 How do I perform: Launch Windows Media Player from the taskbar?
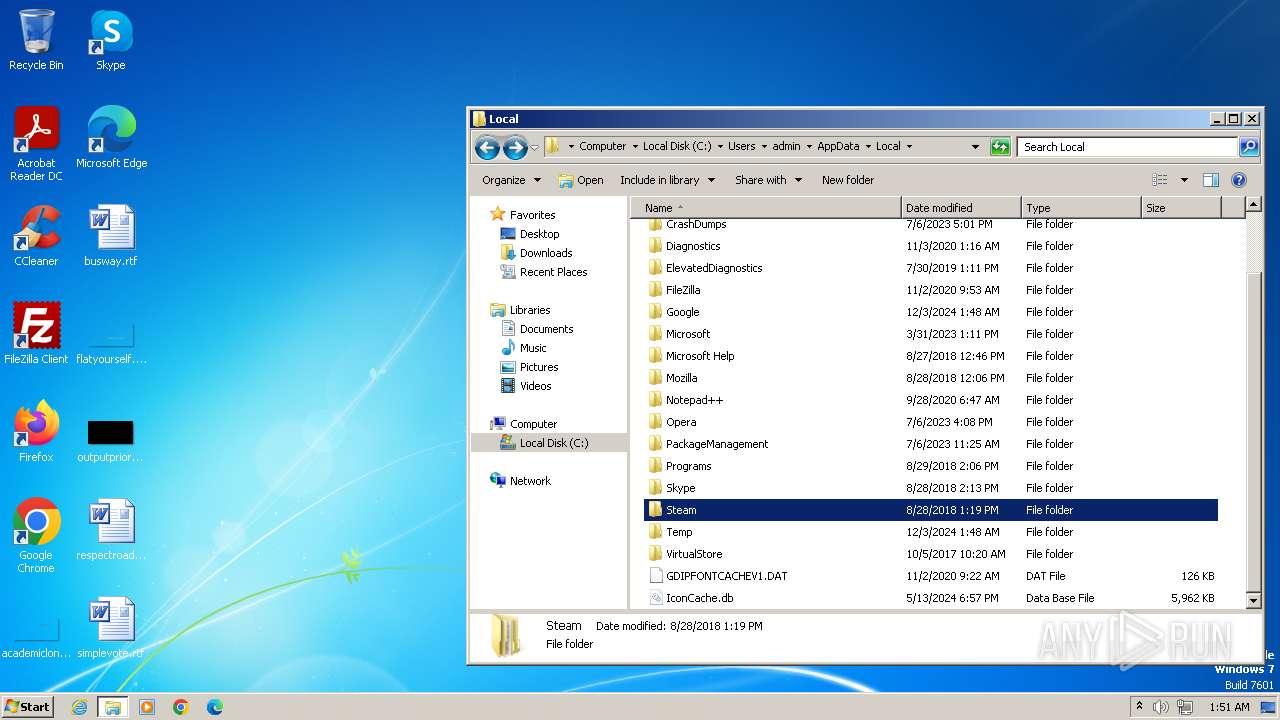(147, 707)
